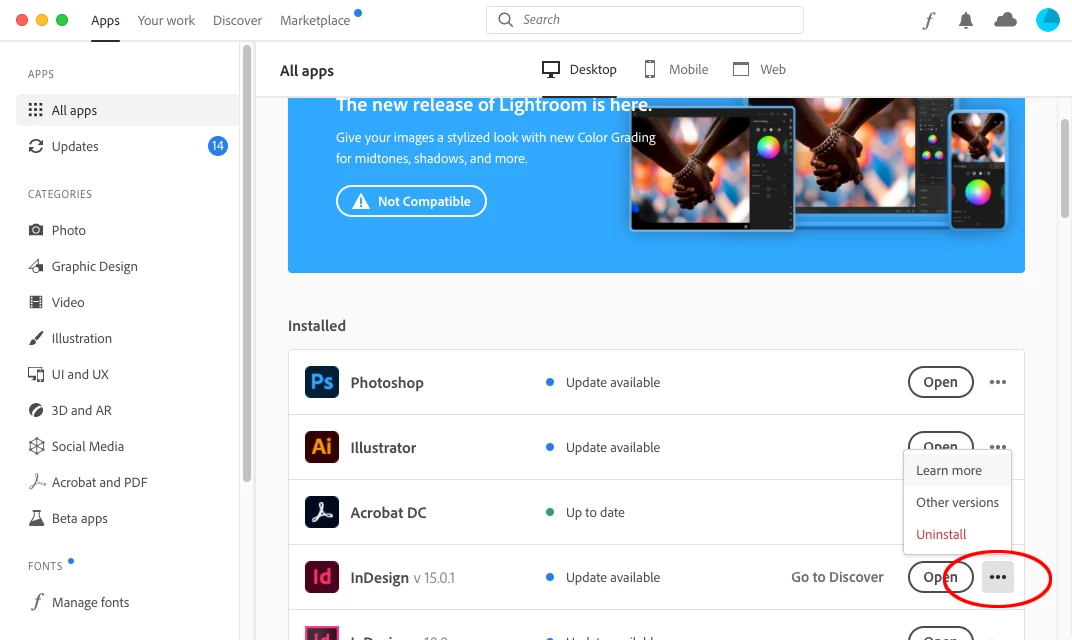Open InDesign v 15.0.1 with Open button
The image size is (1072, 640).
point(941,577)
